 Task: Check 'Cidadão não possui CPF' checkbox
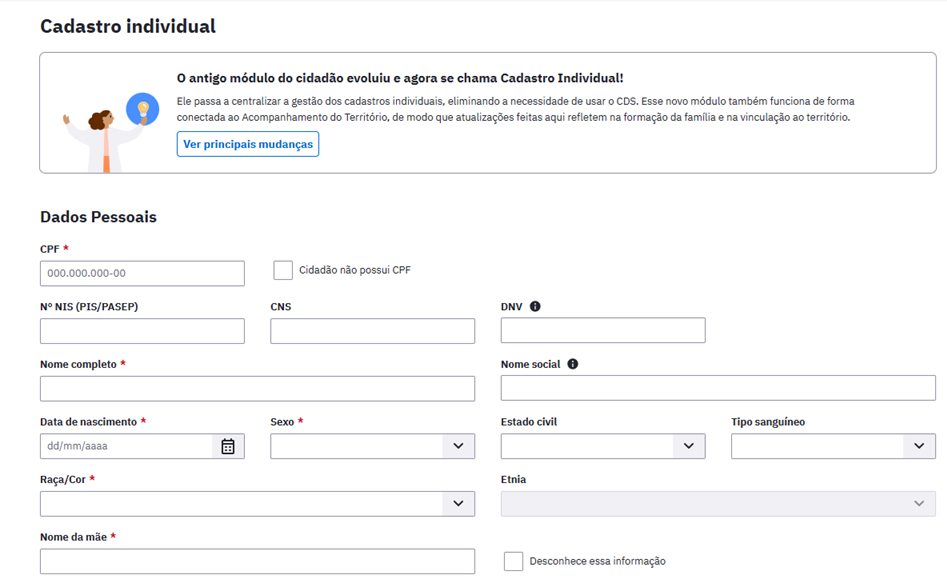click(x=283, y=270)
